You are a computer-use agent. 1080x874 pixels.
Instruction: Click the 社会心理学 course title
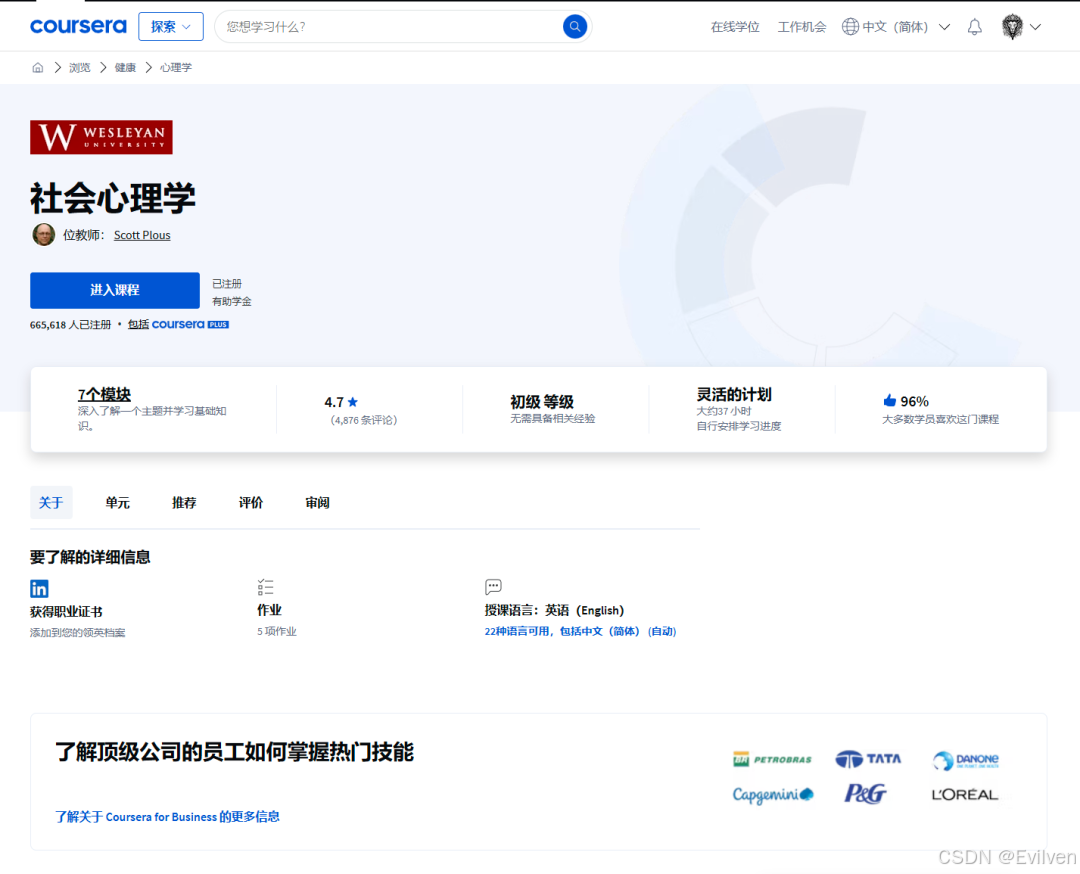pos(113,198)
